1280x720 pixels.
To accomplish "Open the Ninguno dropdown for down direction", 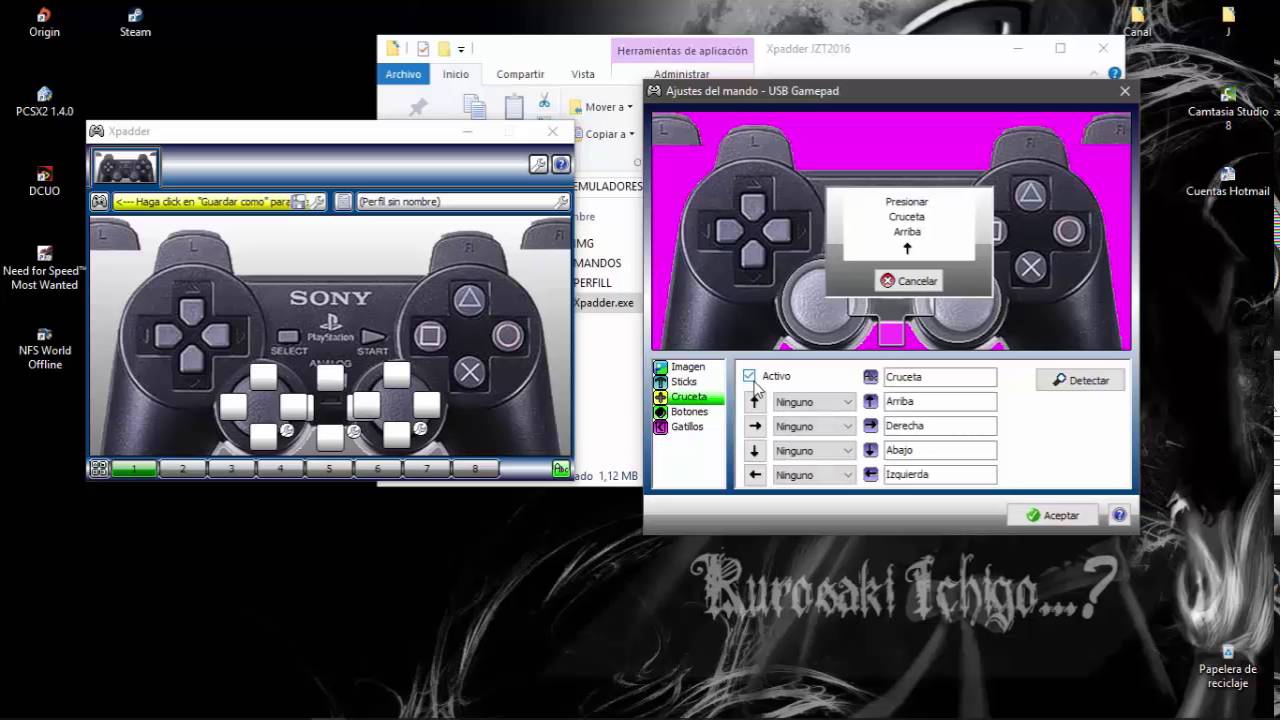I will (x=814, y=451).
